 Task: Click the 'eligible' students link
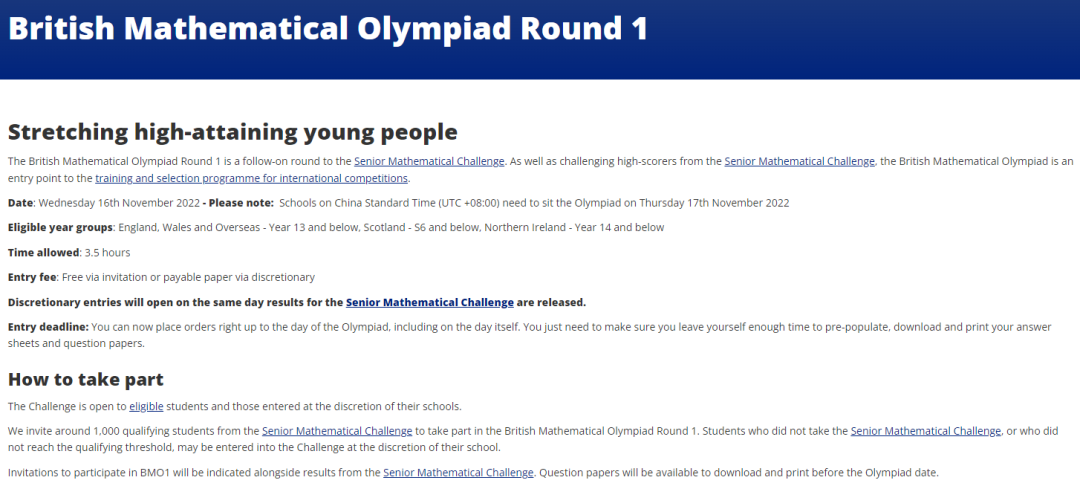146,406
